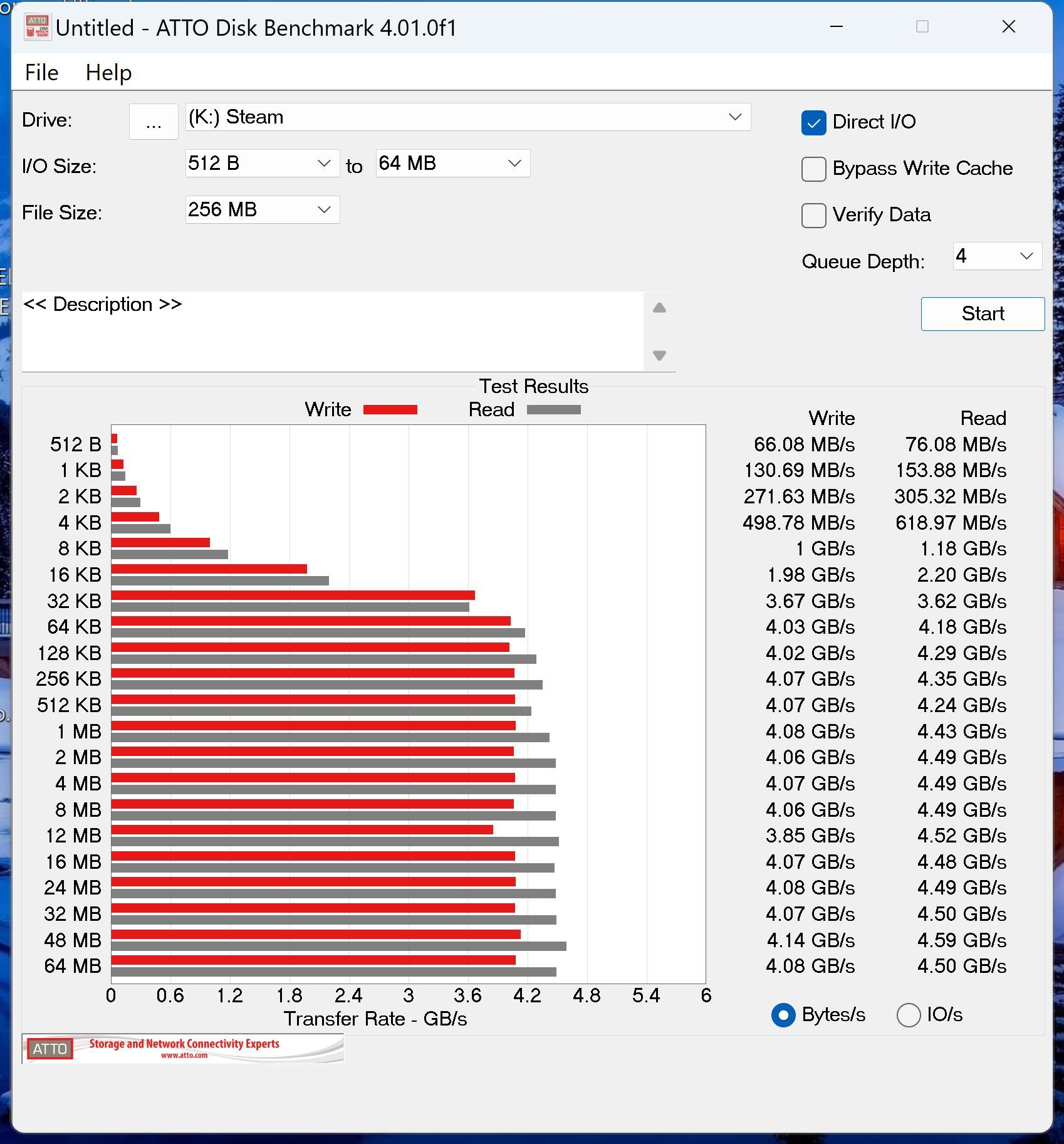This screenshot has width=1064, height=1144.
Task: Click the 2.20 GB/s read value
Action: pos(962,575)
